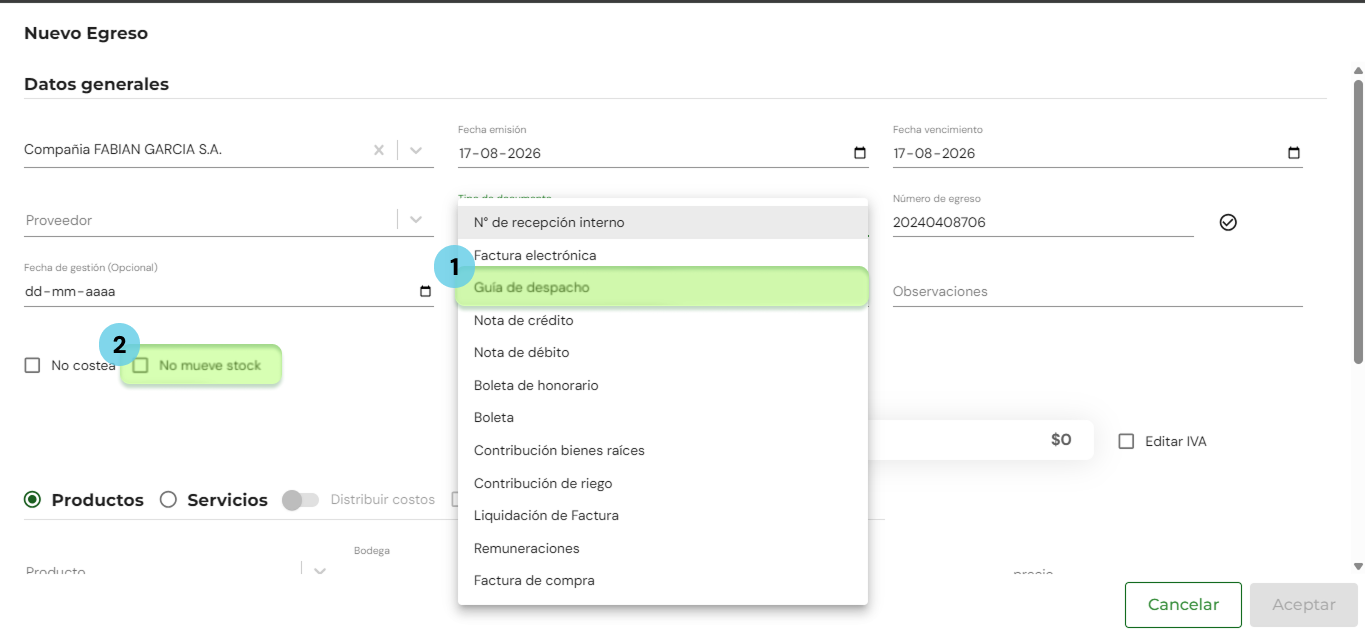This screenshot has width=1365, height=635.
Task: Open calendar picker for Fecha de gestión
Action: point(425,292)
